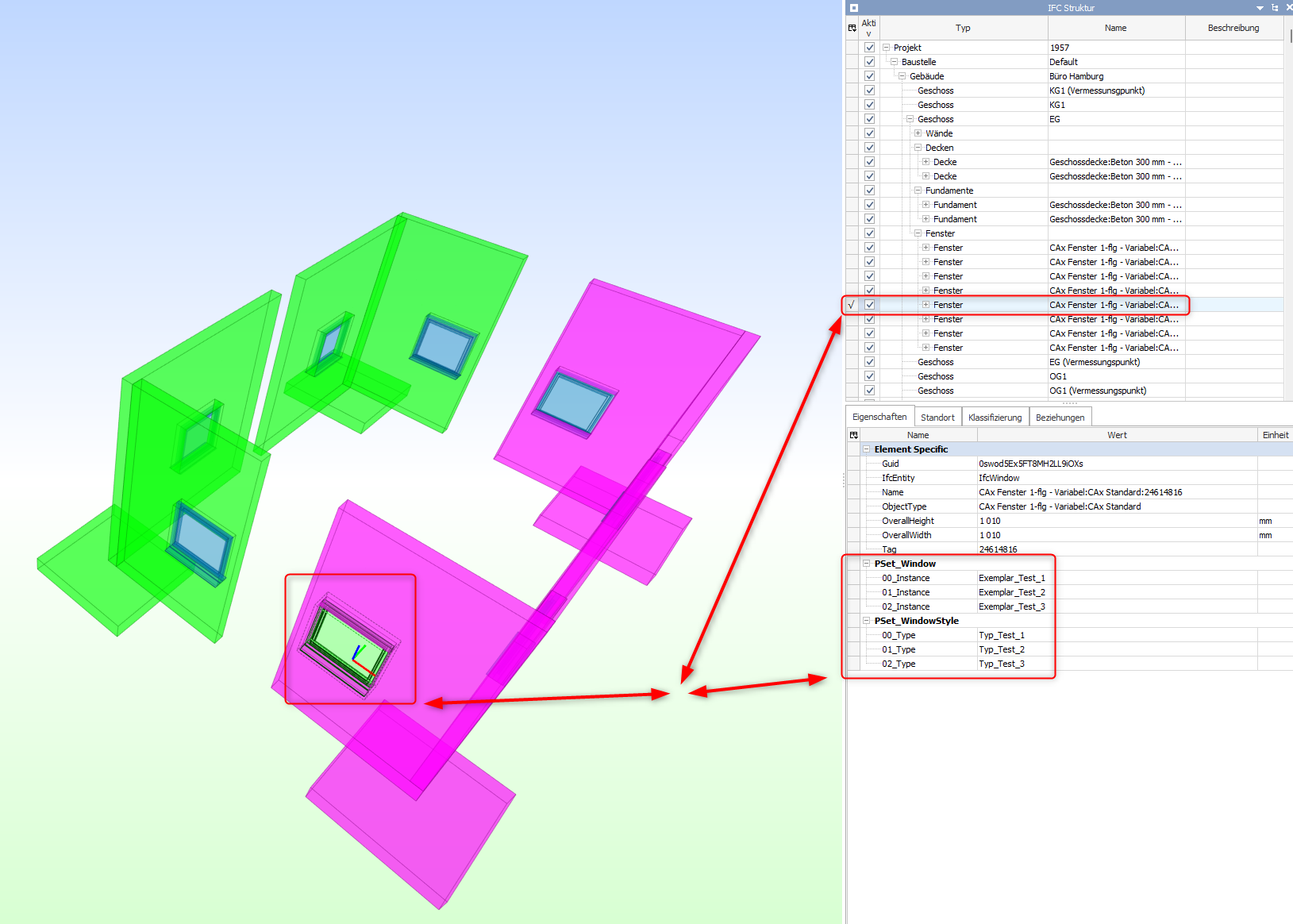Click the Beschreibung column header
The image size is (1293, 924).
point(1233,28)
